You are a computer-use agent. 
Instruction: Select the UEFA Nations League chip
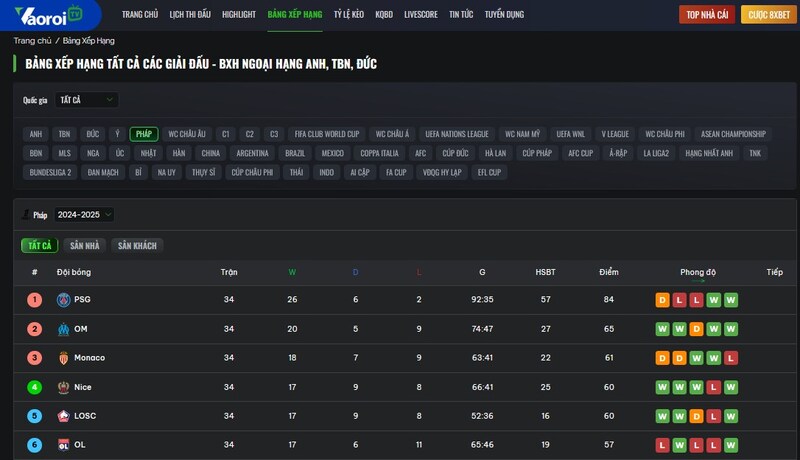pyautogui.click(x=457, y=134)
